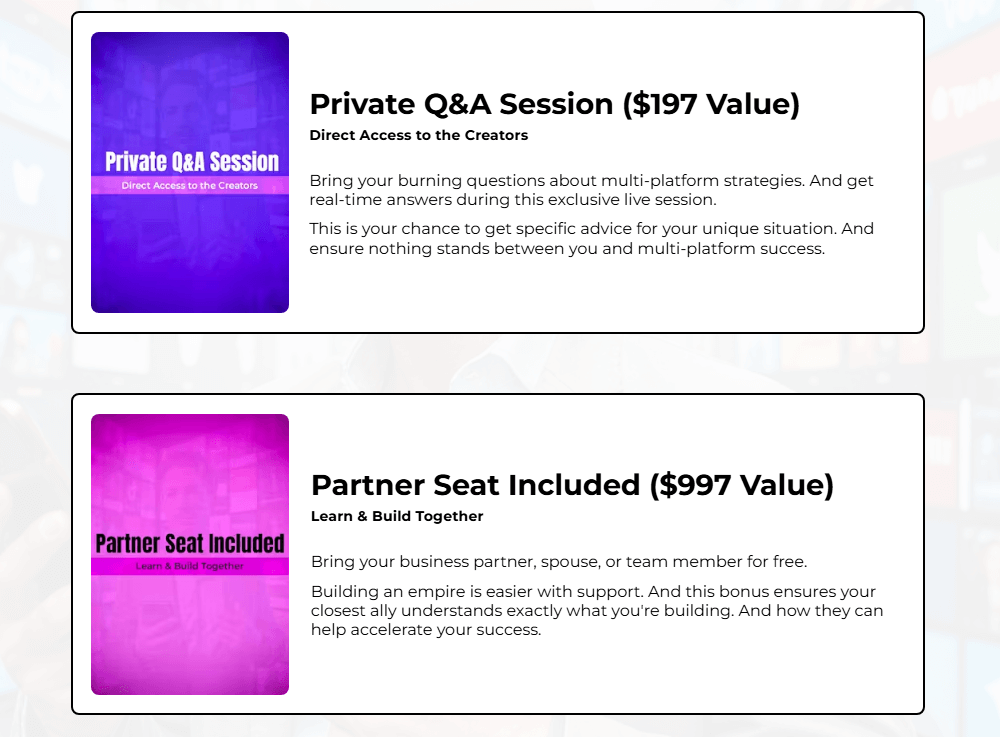Image resolution: width=1000 pixels, height=737 pixels.
Task: Click the sentence Bring your business partner, spouse
Action: point(559,562)
